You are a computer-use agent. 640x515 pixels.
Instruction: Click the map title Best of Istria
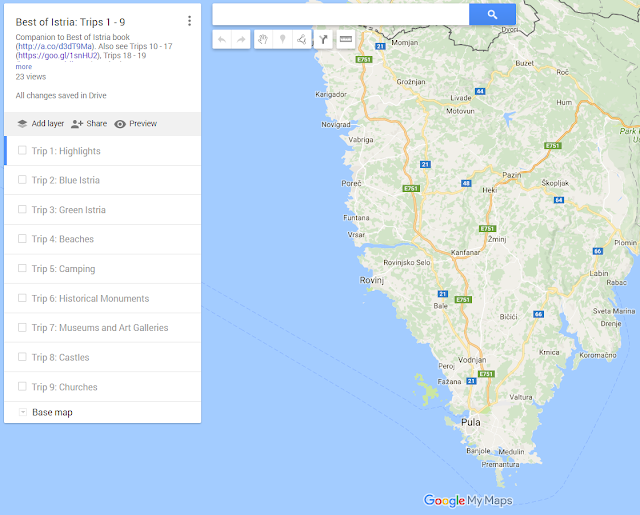coord(70,22)
